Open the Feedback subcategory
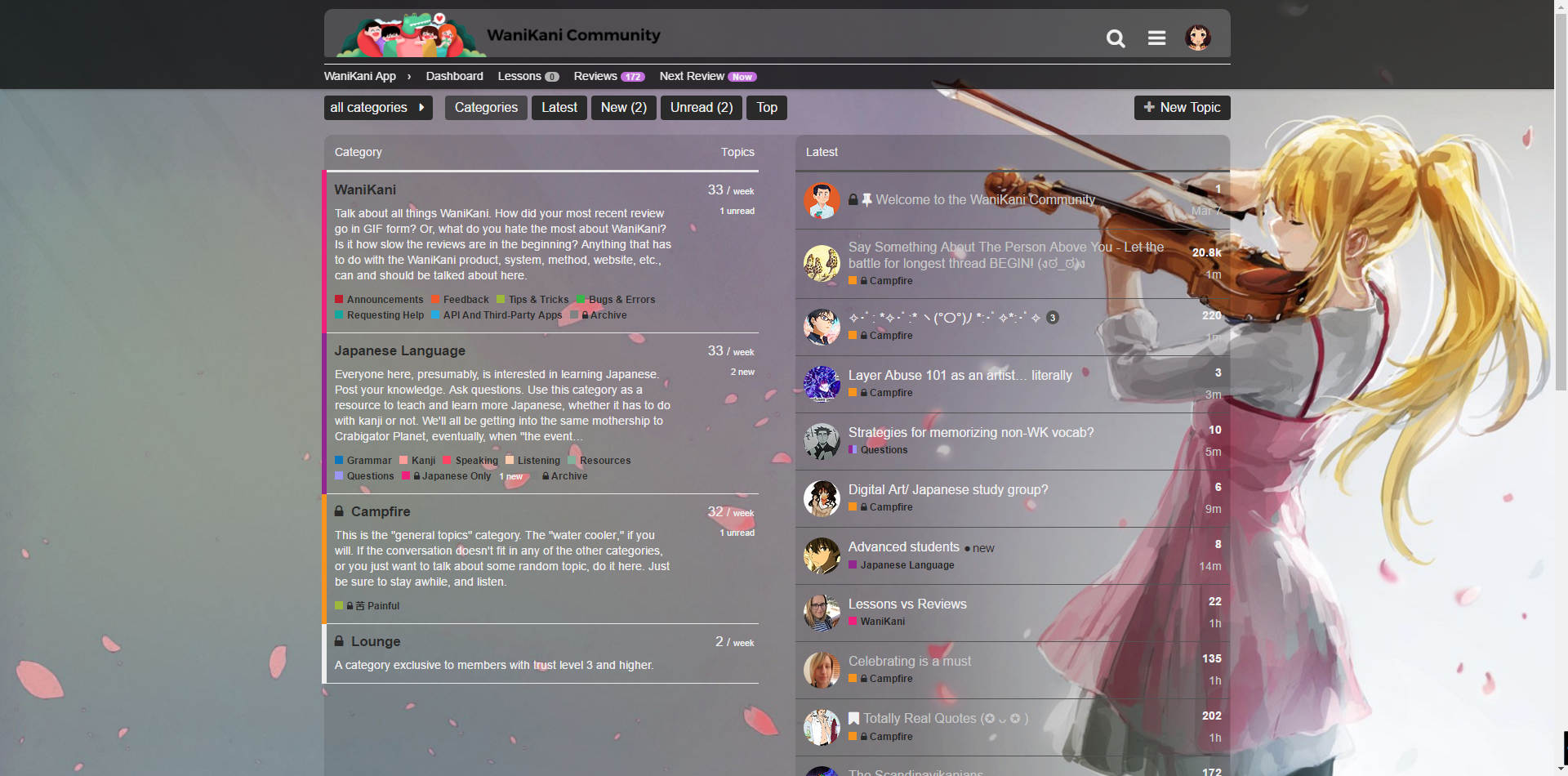 (460, 300)
